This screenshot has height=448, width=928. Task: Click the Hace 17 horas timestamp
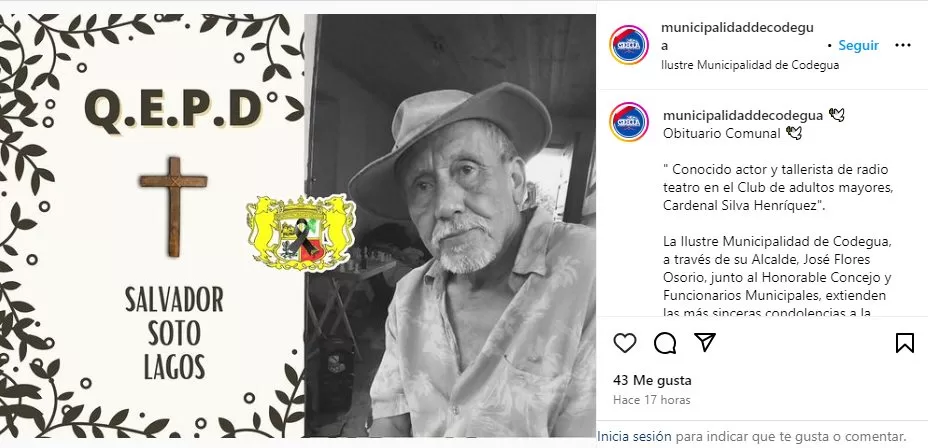pyautogui.click(x=652, y=400)
